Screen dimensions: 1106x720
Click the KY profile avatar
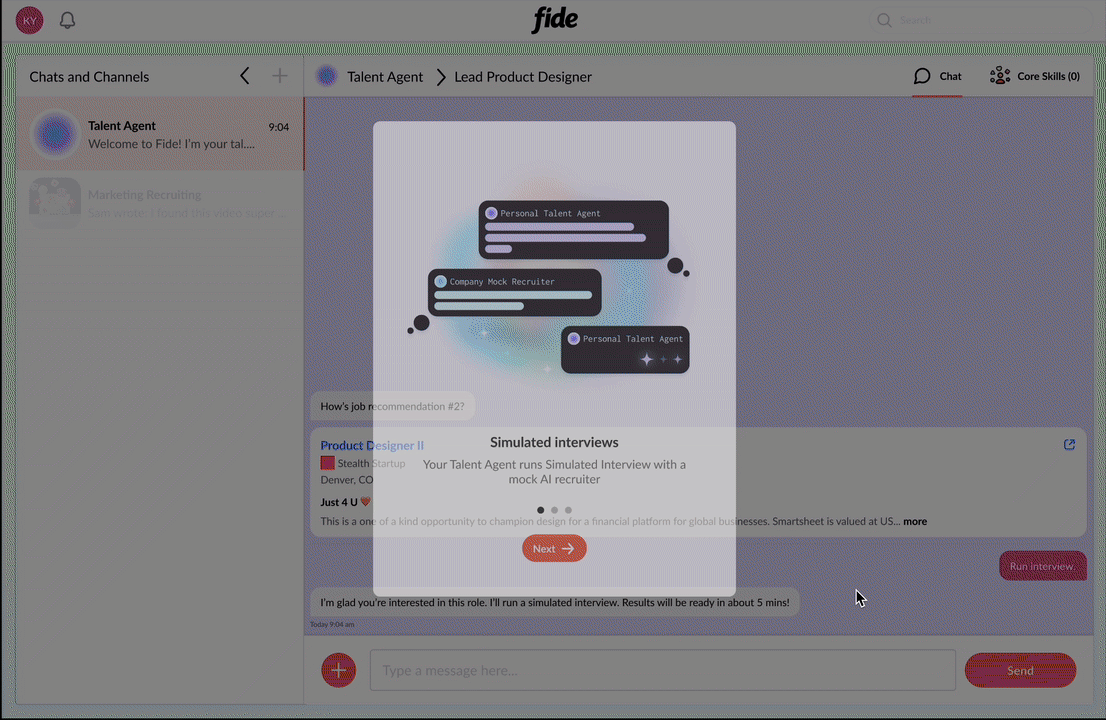pos(29,20)
